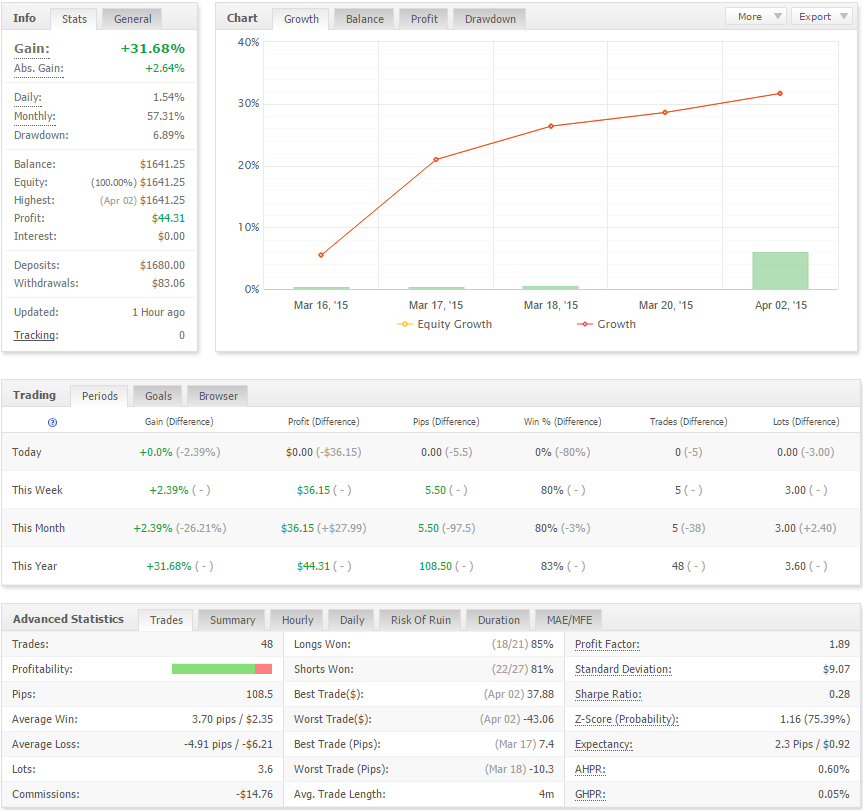The image size is (863, 810).
Task: Click the GHPR label
Action: click(x=590, y=795)
